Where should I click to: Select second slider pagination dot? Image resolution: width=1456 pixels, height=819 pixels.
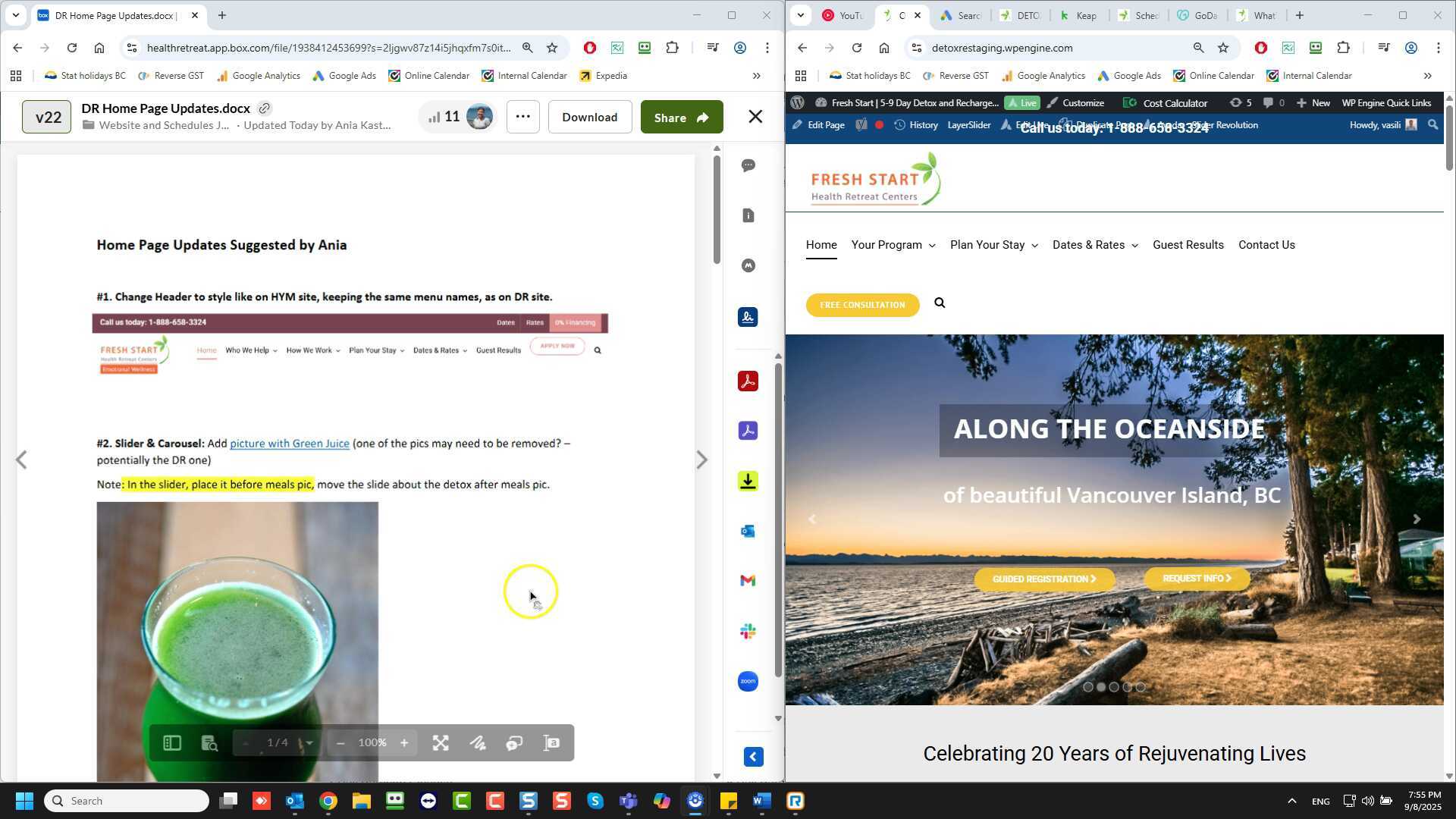[1101, 687]
